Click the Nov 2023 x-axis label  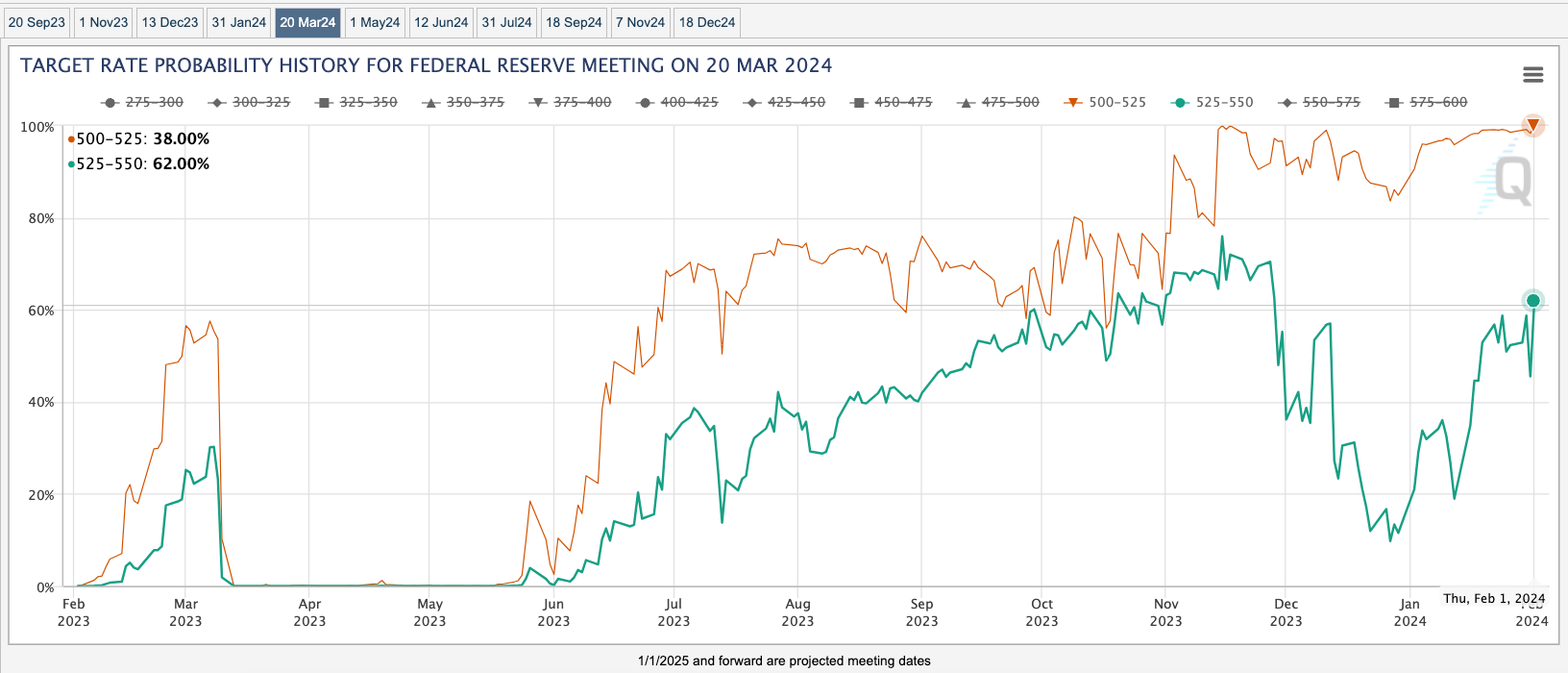[1165, 612]
